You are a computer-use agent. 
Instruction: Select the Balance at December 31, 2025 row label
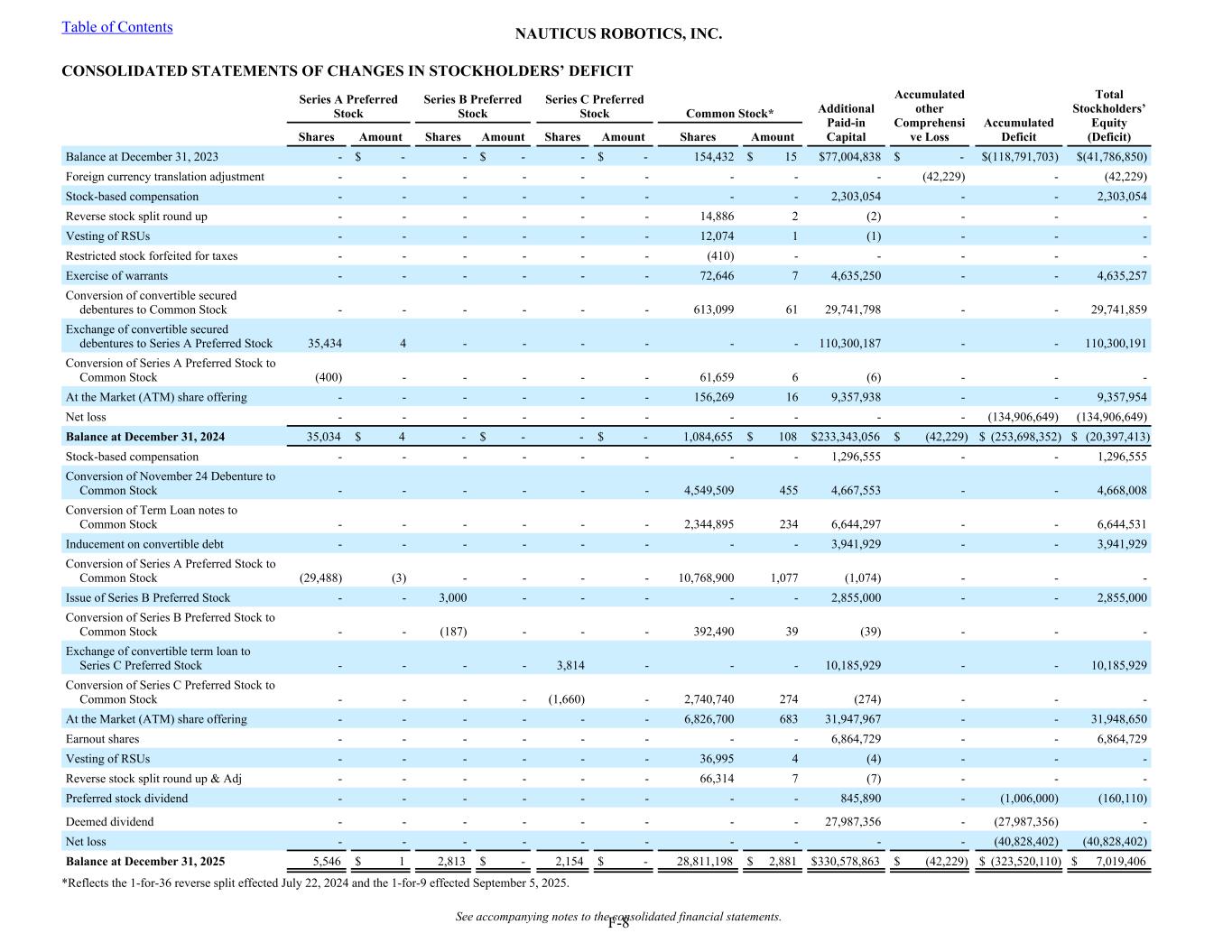tap(144, 862)
